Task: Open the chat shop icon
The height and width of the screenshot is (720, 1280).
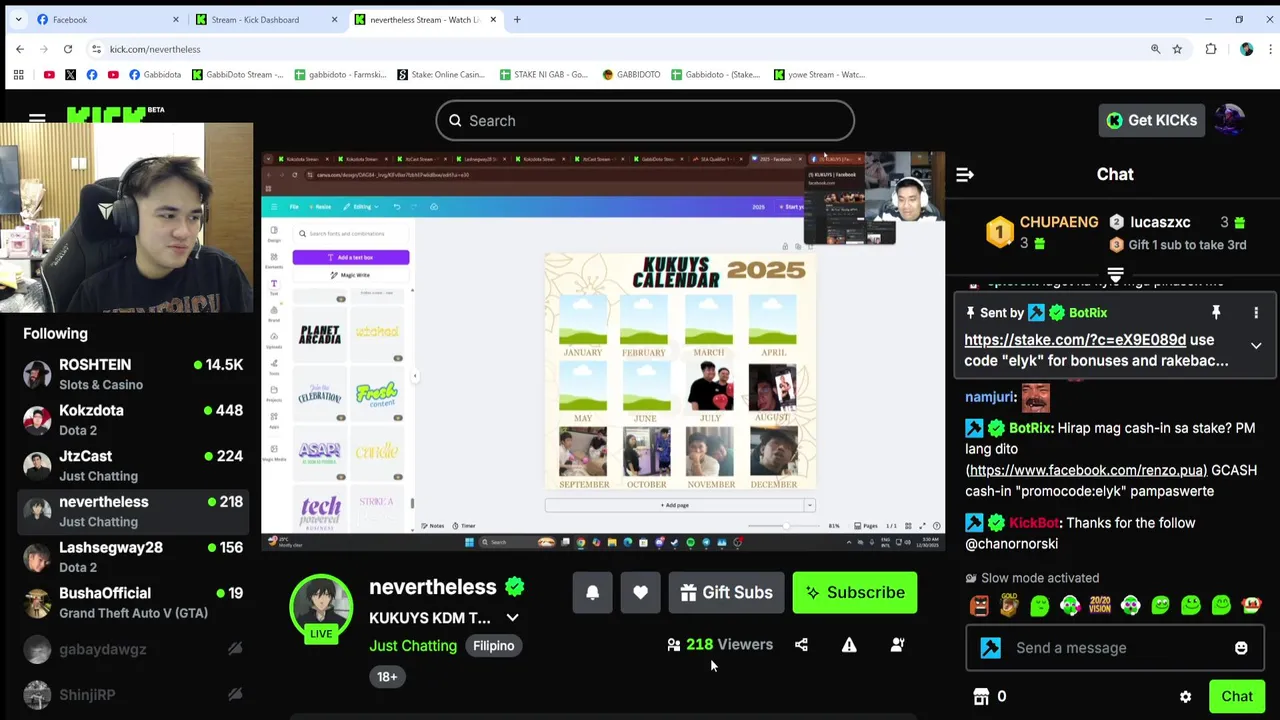Action: pos(981,697)
